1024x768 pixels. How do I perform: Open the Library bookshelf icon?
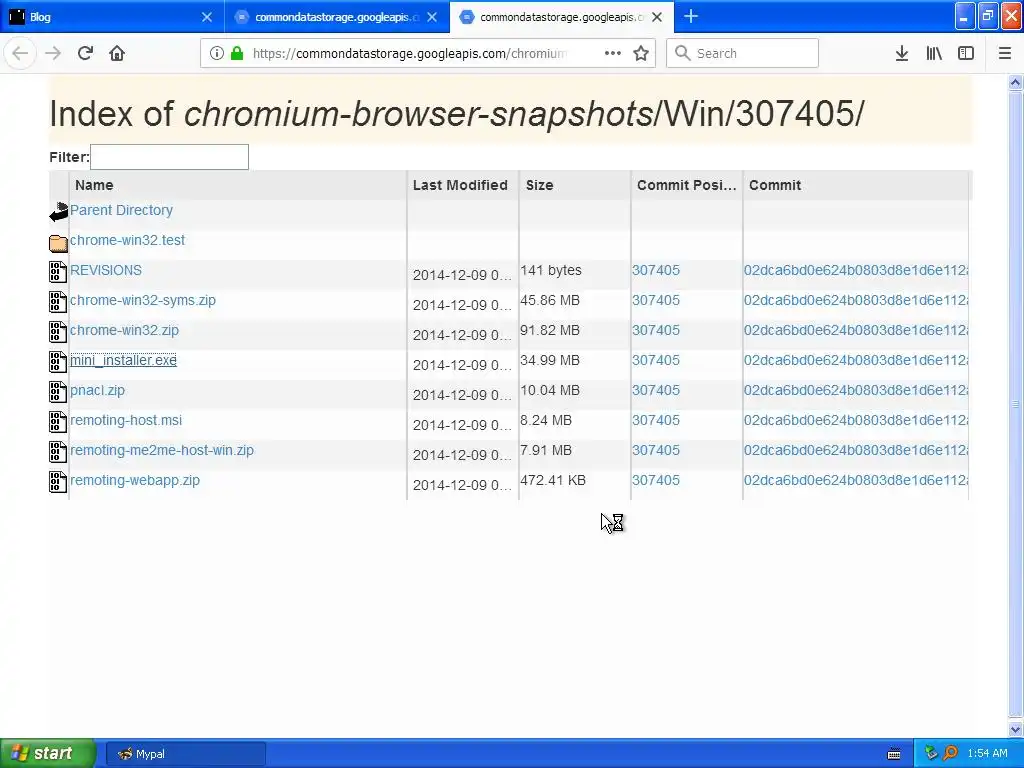[934, 54]
